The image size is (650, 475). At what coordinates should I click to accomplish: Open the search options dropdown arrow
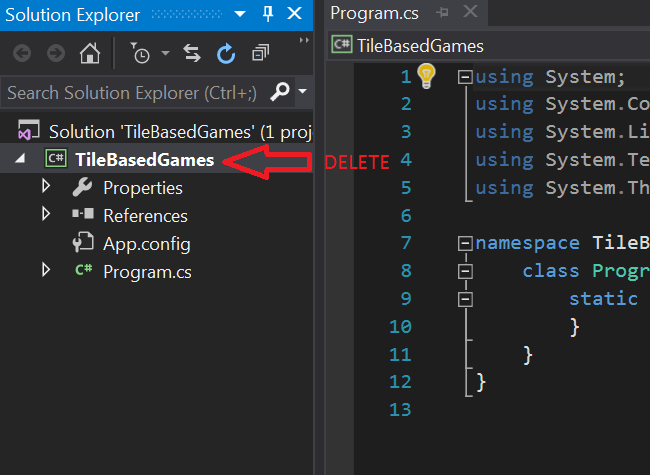click(x=302, y=92)
